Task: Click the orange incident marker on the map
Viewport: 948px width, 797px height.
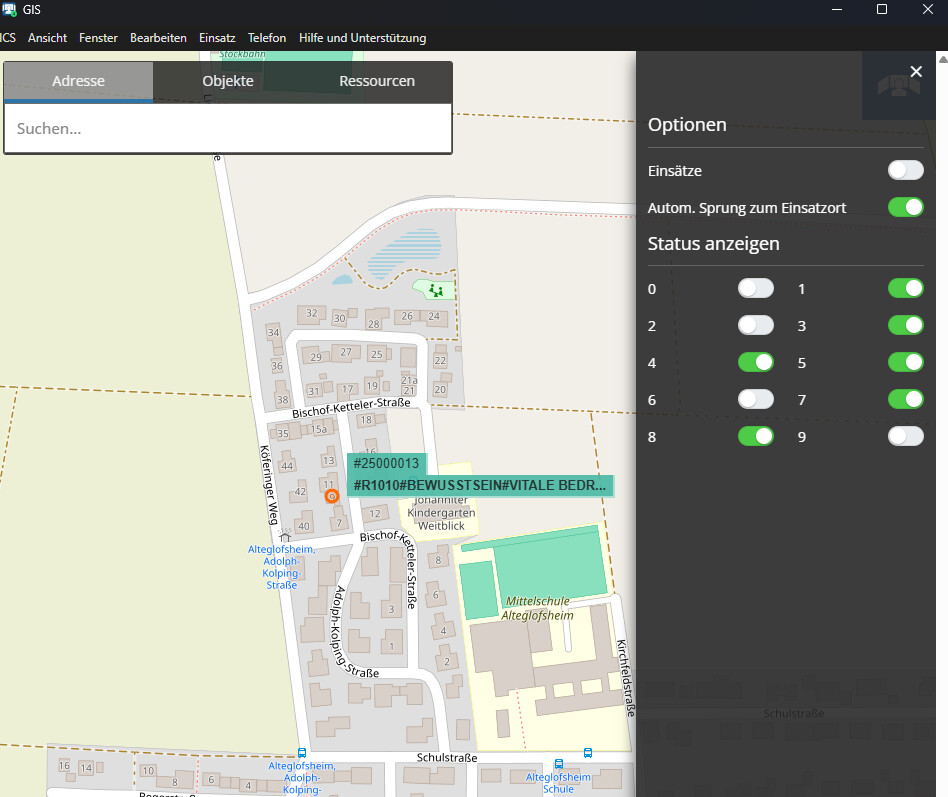Action: pos(332,495)
